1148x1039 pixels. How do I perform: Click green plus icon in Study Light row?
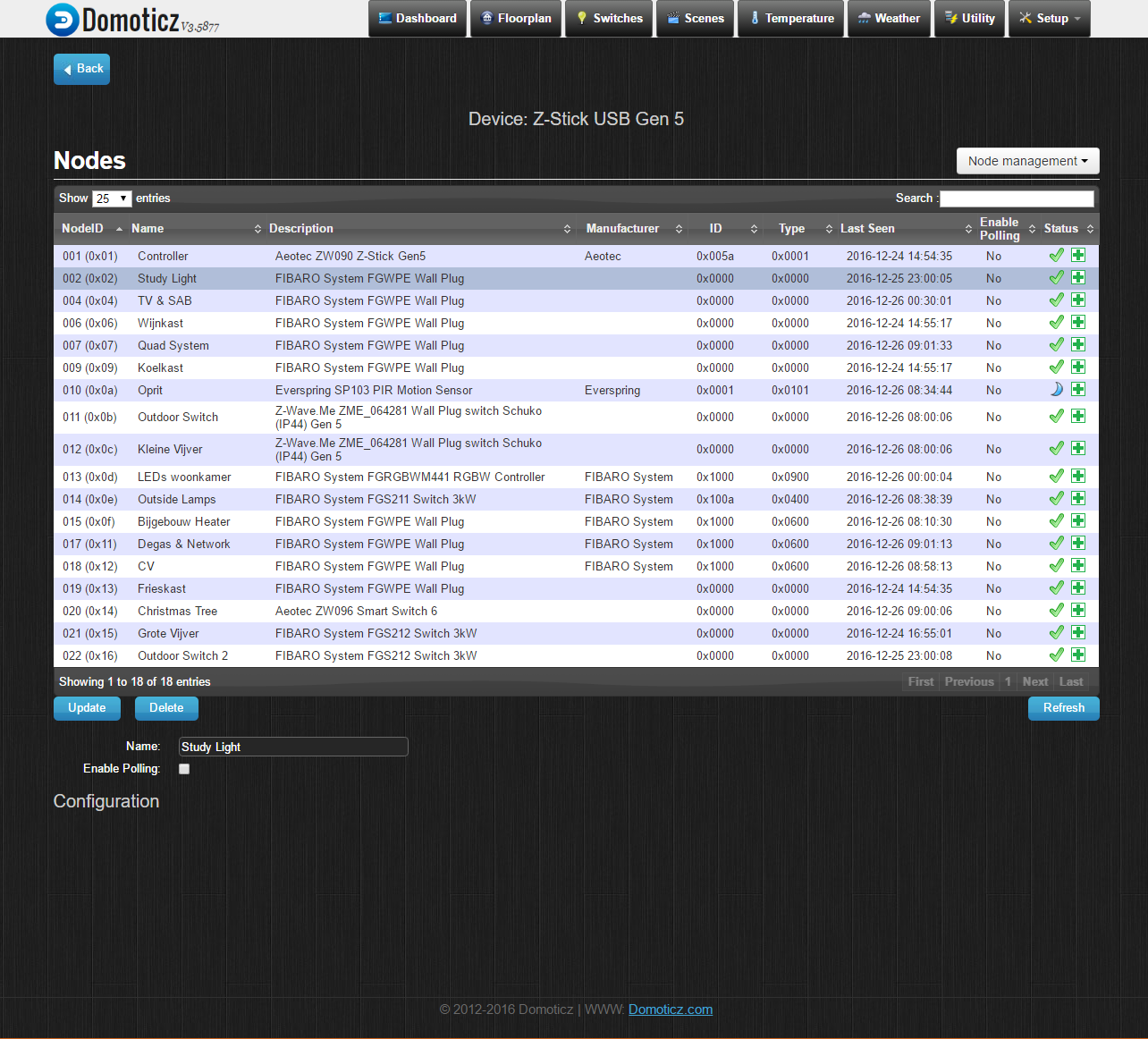(1078, 277)
